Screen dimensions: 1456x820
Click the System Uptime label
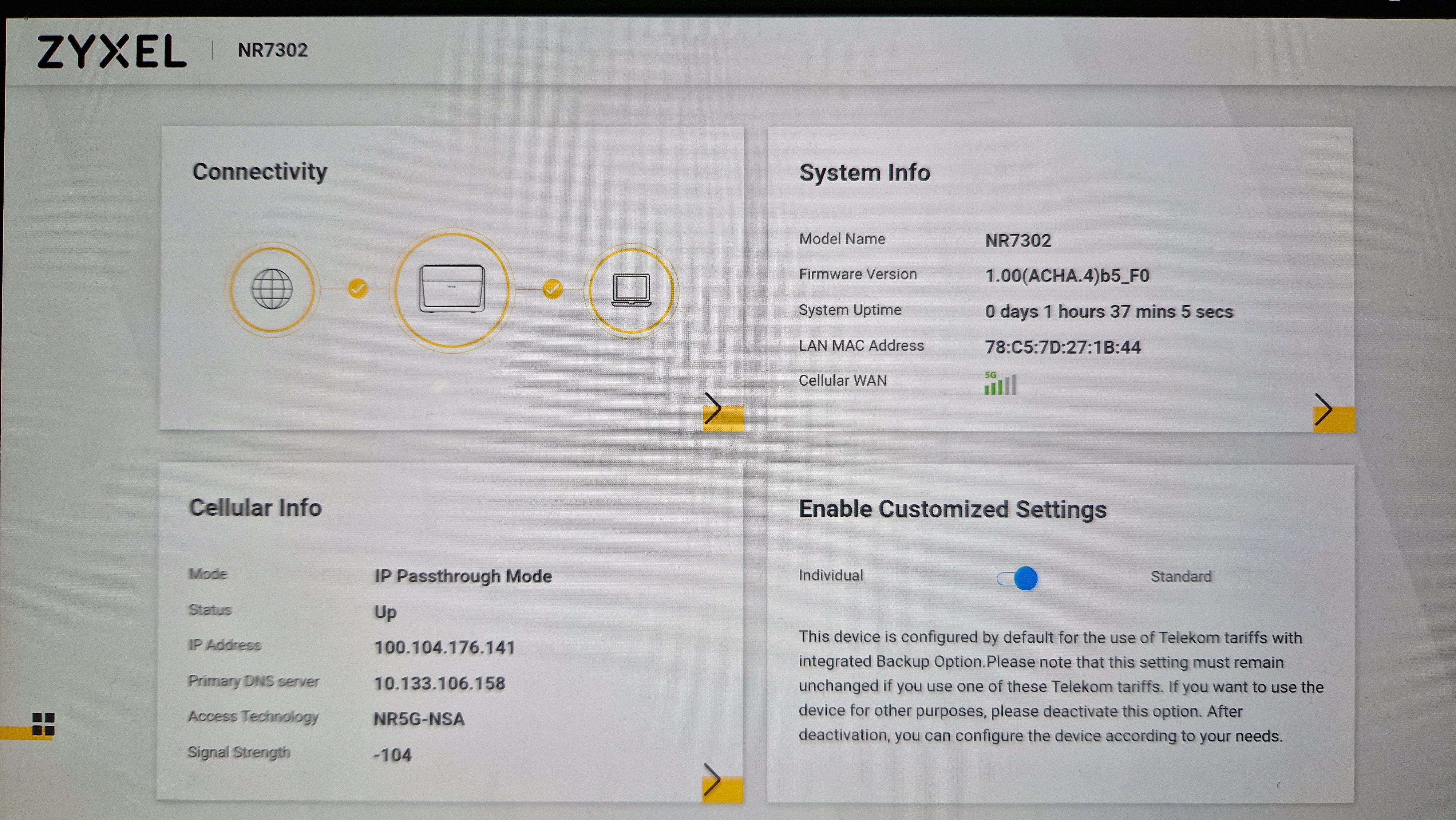click(850, 310)
